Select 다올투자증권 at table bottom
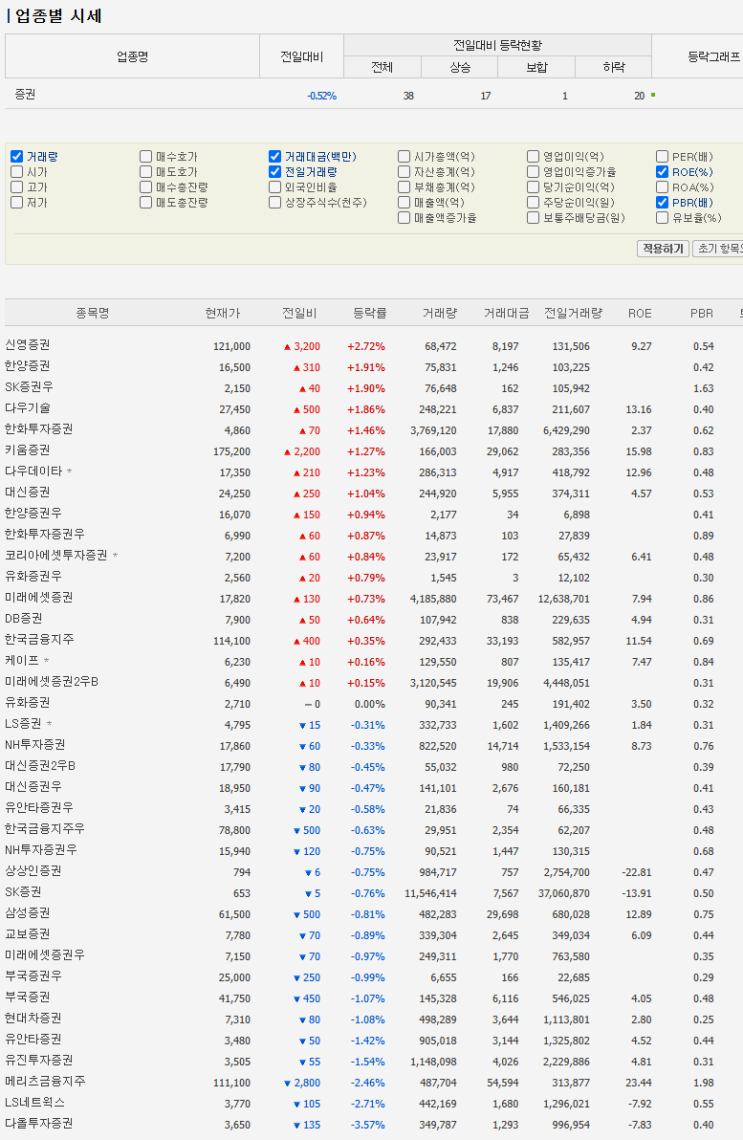743x1140 pixels. (x=39, y=1124)
